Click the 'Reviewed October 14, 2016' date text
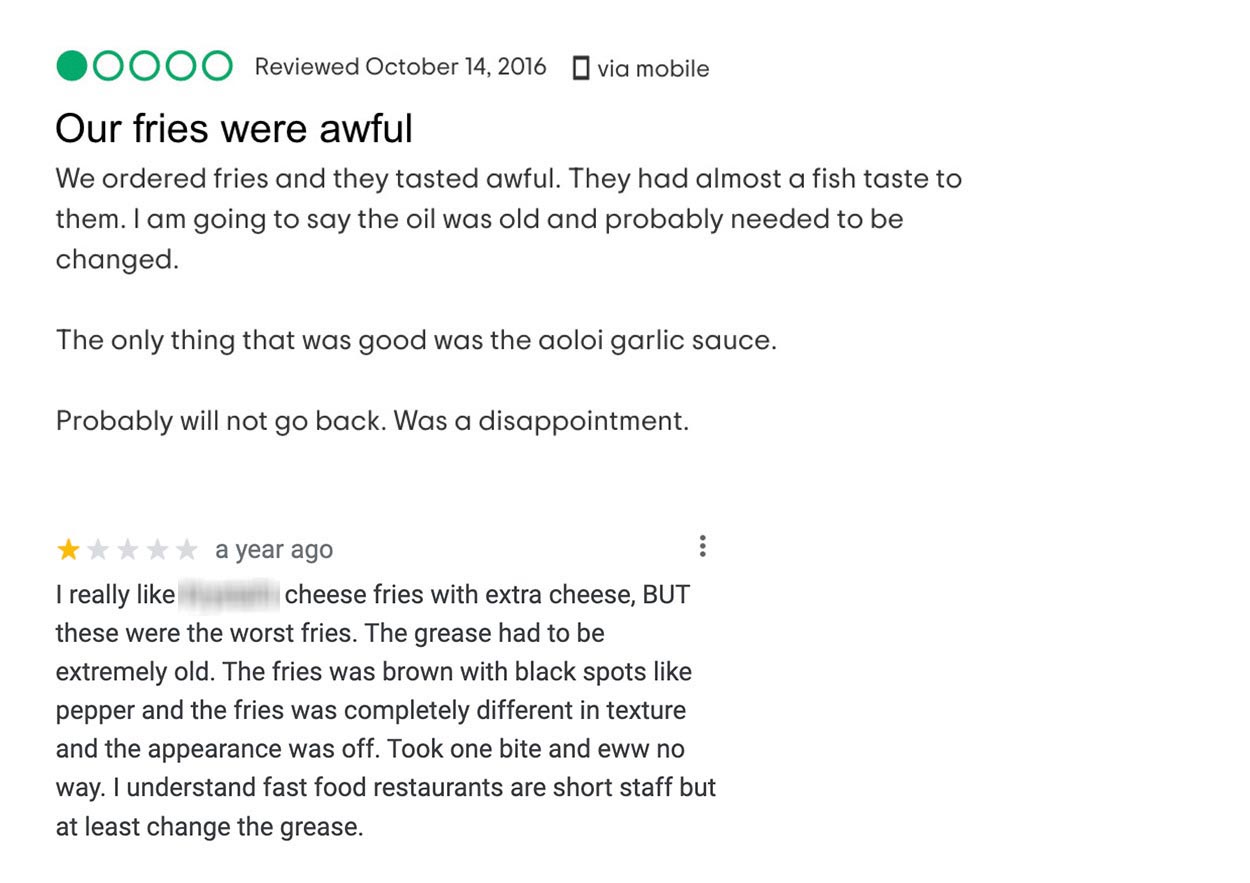This screenshot has width=1250, height=883. tap(400, 66)
